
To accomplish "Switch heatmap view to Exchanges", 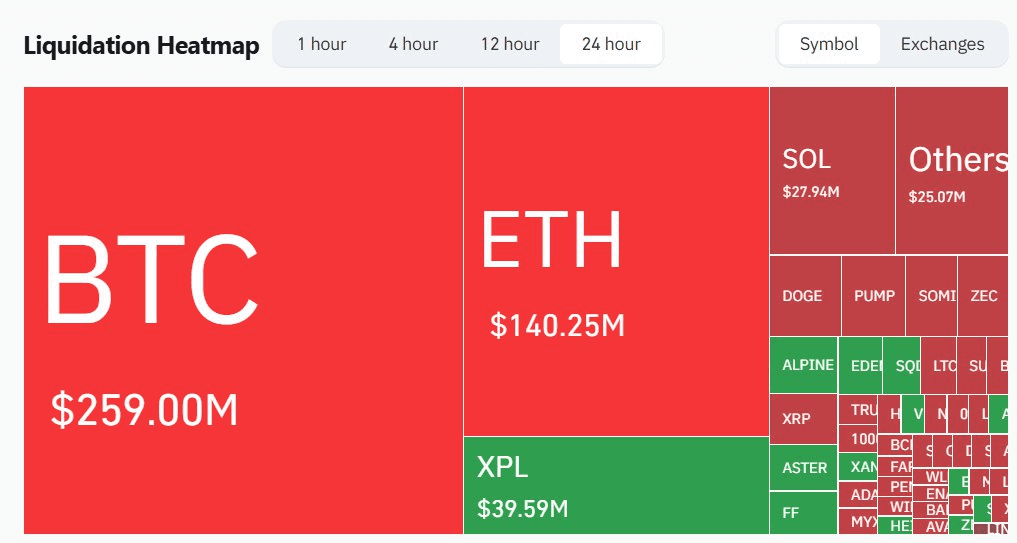I will tap(942, 44).
